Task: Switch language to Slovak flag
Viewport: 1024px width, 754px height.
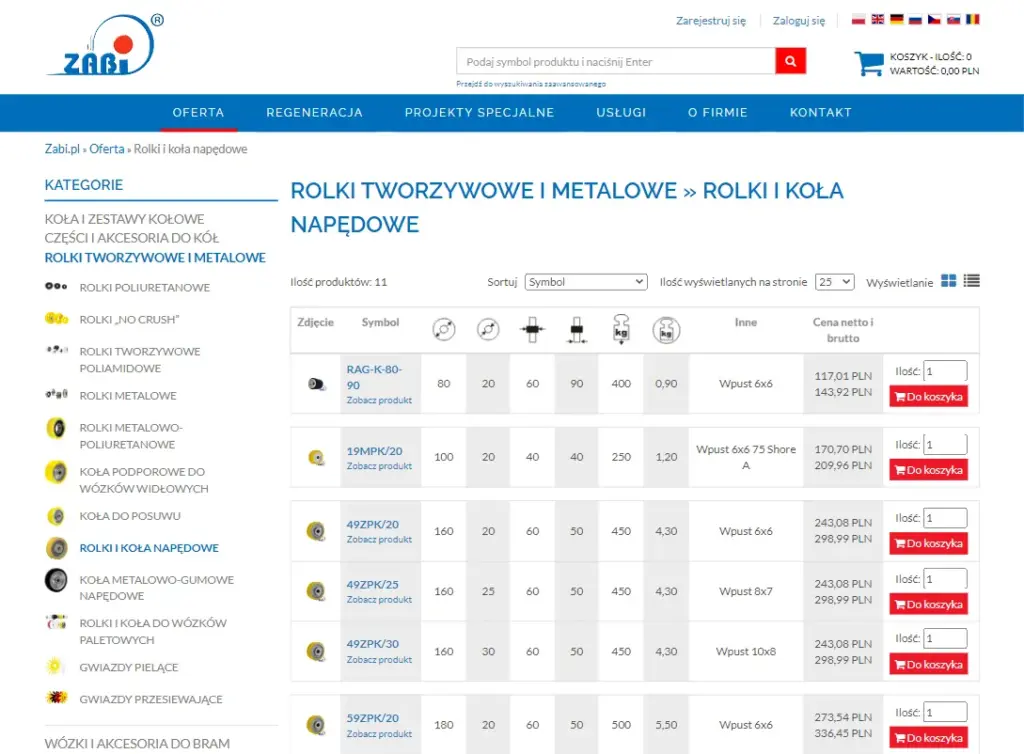Action: (953, 20)
